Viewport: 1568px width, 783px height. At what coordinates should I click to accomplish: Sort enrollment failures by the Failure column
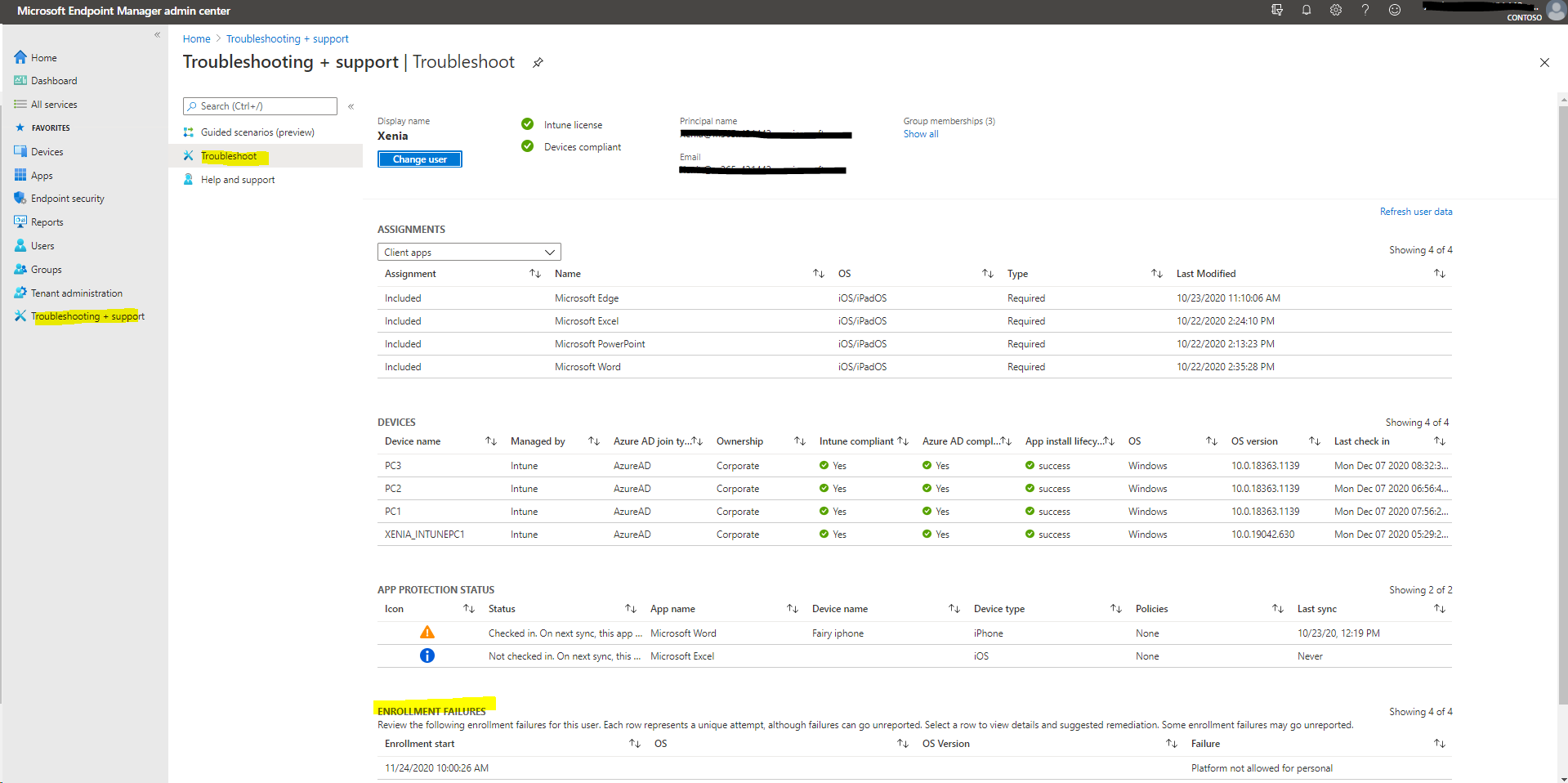pyautogui.click(x=1440, y=744)
